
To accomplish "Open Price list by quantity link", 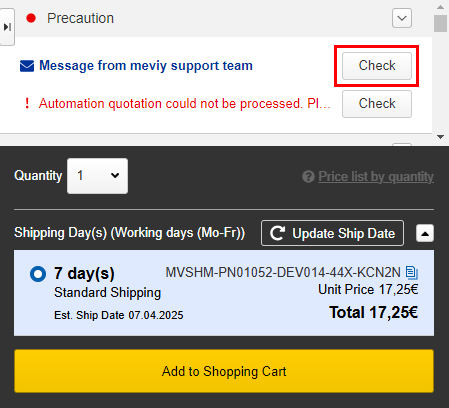I will click(376, 176).
